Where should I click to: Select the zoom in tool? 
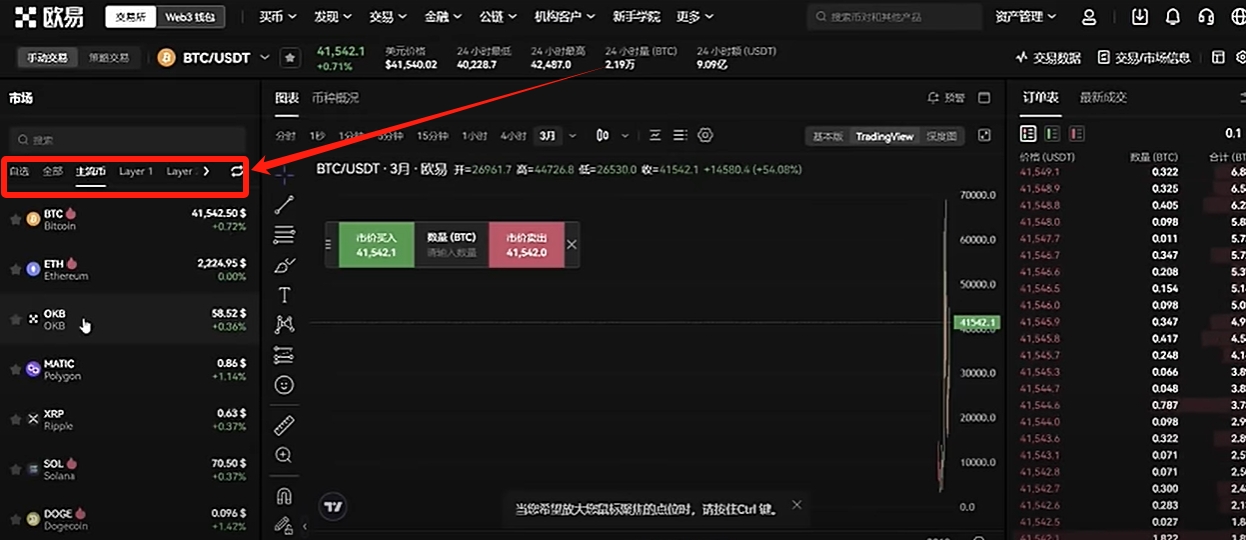284,455
